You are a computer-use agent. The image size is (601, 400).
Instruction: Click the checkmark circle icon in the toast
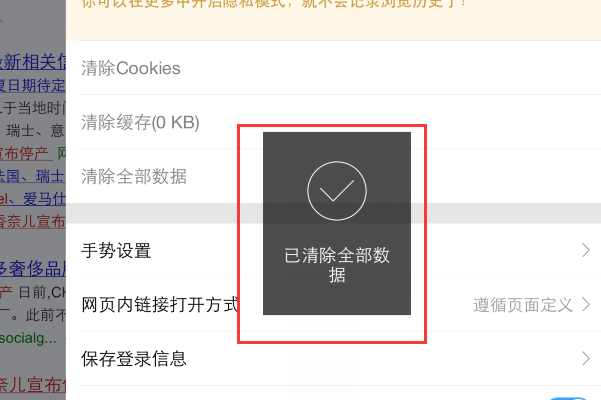pyautogui.click(x=337, y=191)
